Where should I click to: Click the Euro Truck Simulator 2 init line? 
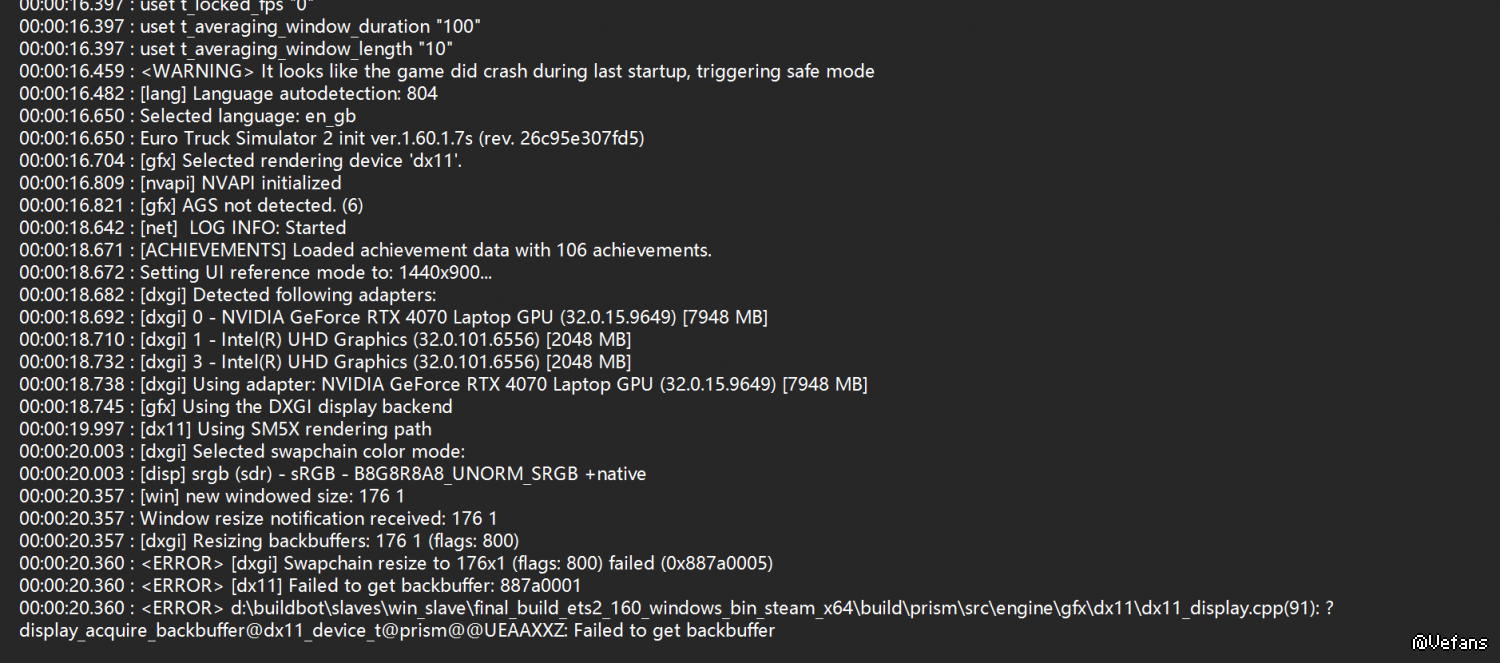click(x=332, y=138)
